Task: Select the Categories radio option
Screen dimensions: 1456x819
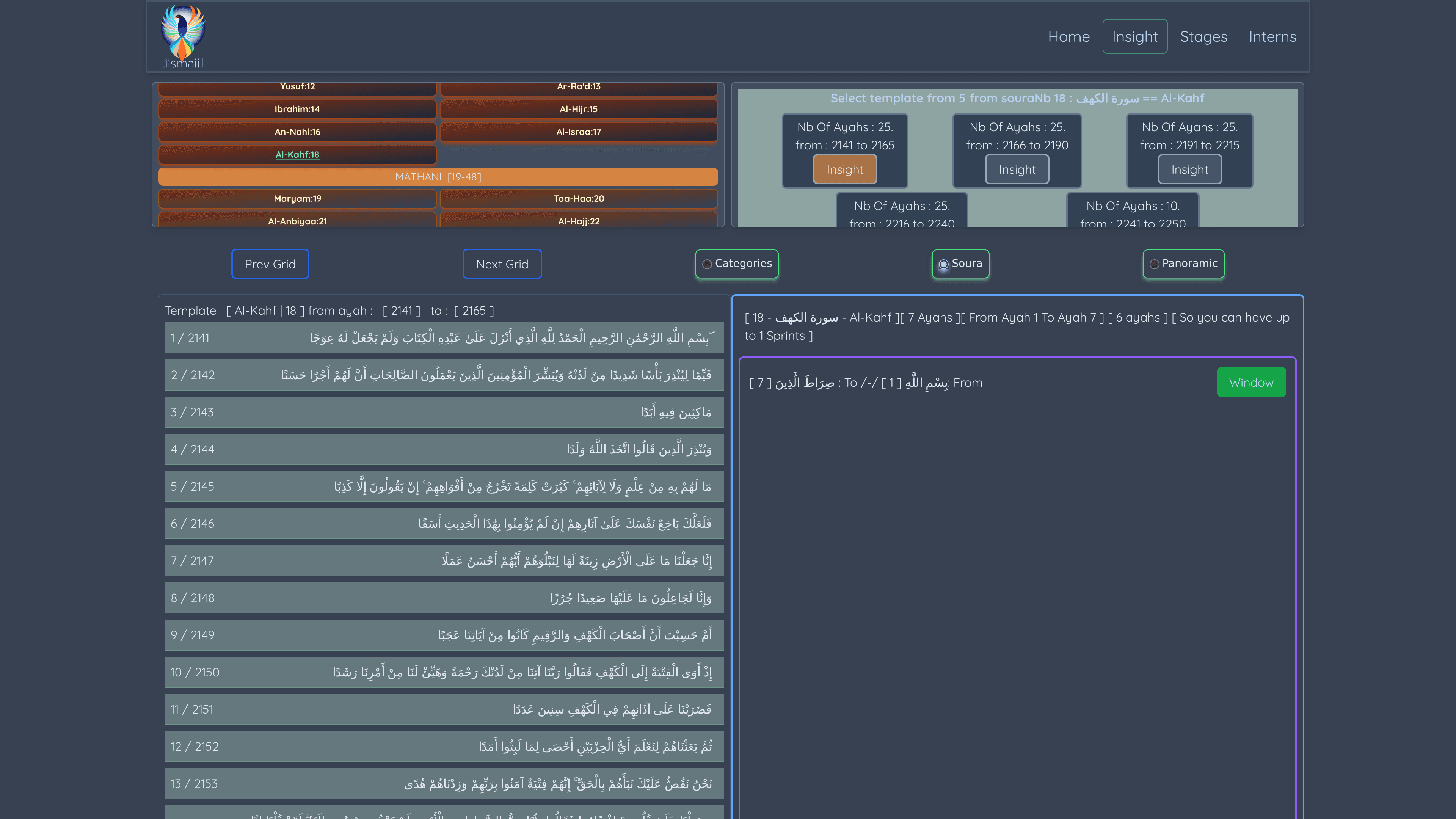Action: [736, 264]
